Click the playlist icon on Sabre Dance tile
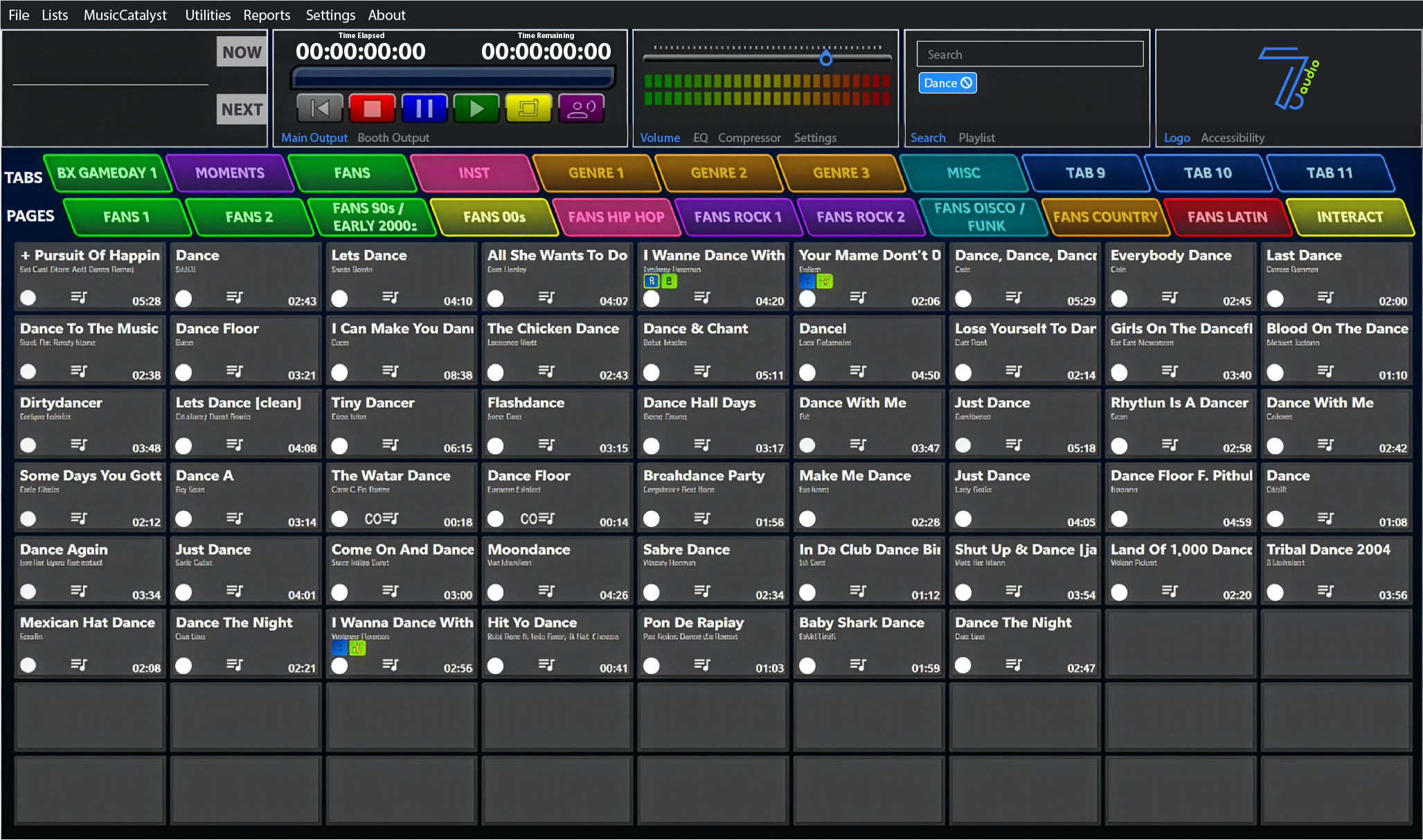Screen dimensions: 1423x840 702,591
